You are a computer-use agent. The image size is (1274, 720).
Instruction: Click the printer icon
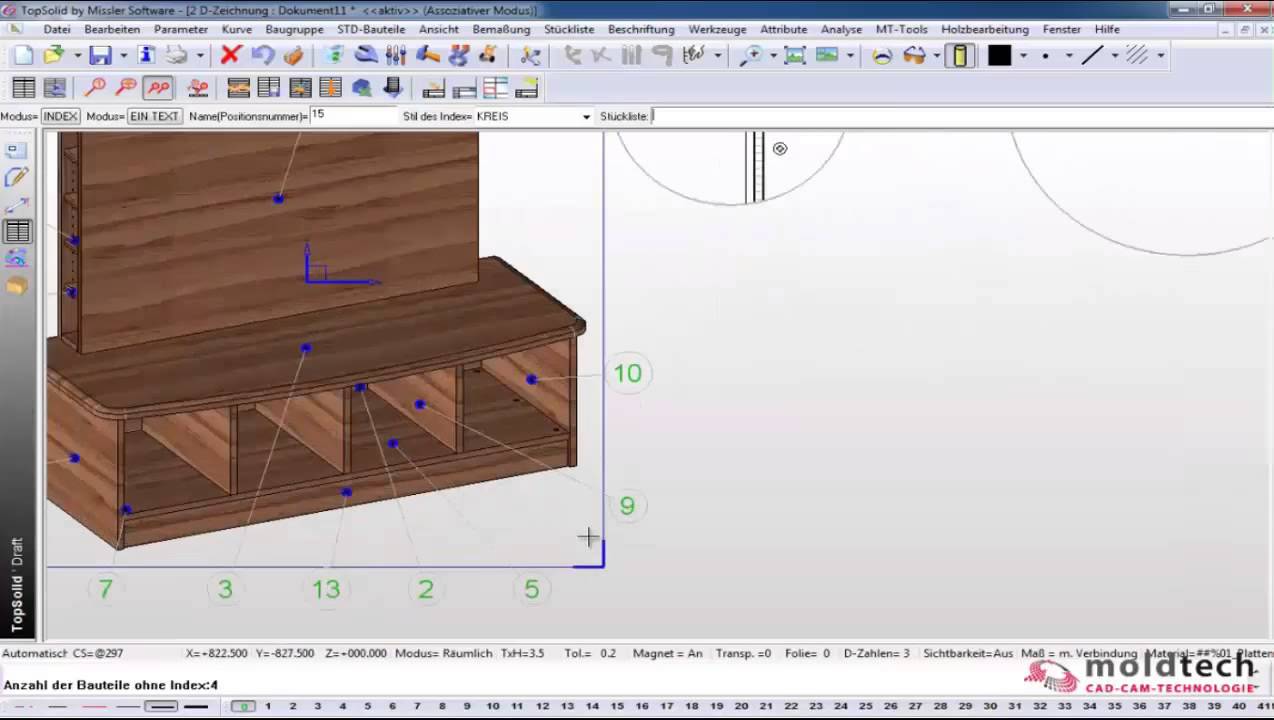pyautogui.click(x=177, y=56)
